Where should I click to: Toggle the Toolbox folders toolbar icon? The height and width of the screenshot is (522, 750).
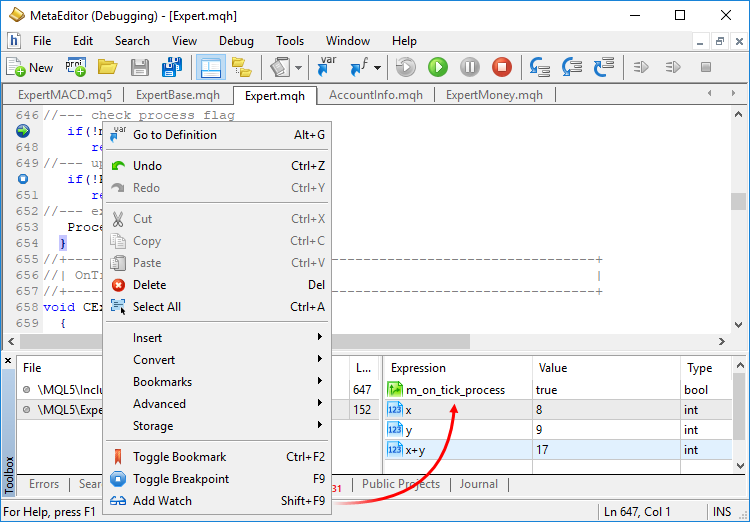click(242, 67)
